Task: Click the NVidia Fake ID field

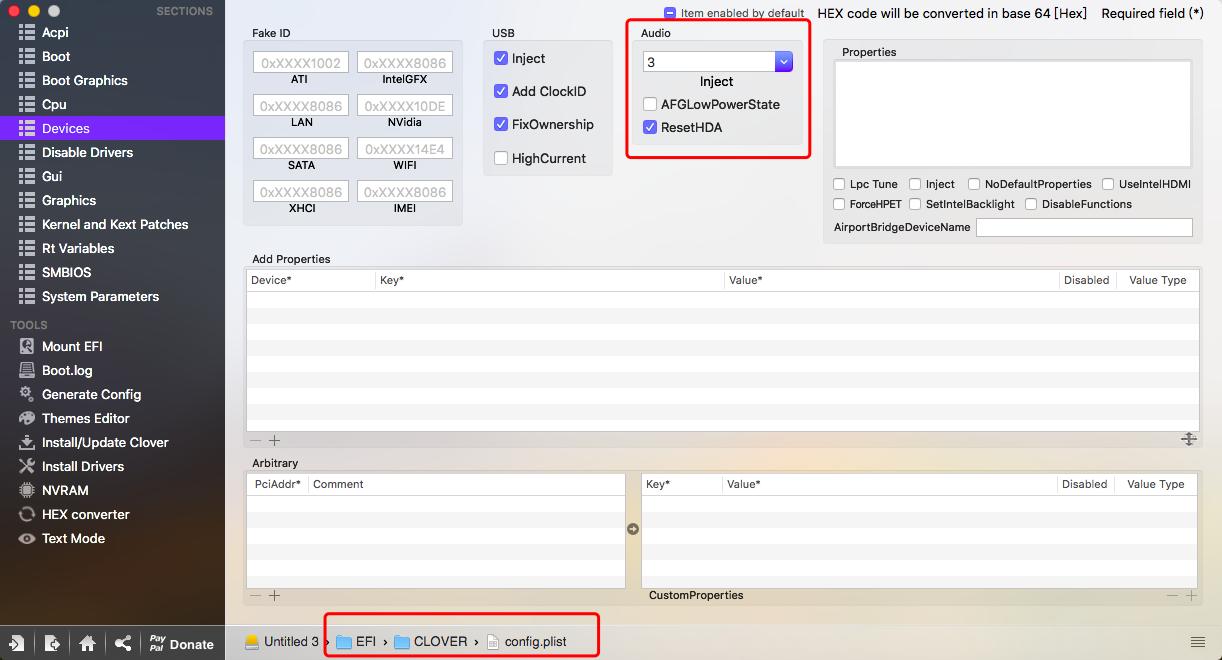Action: tap(405, 106)
